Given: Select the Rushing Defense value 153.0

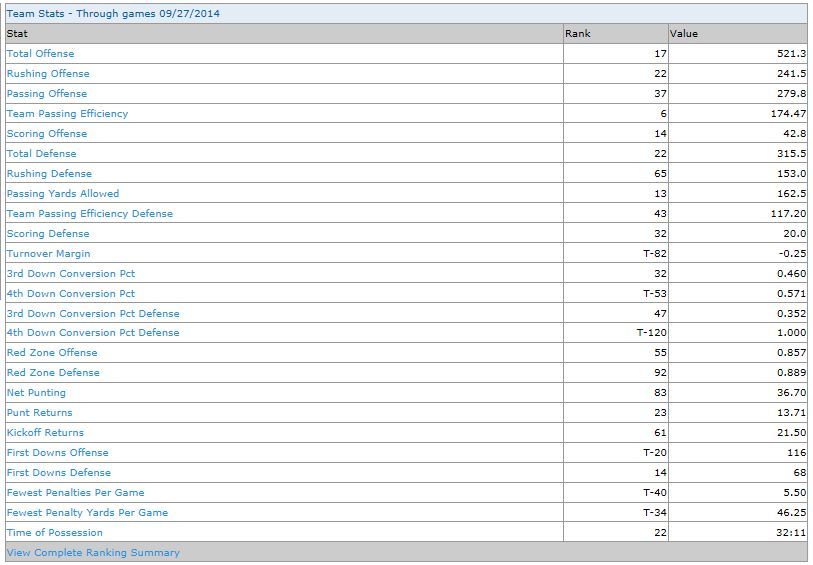Looking at the screenshot, I should coord(791,173).
